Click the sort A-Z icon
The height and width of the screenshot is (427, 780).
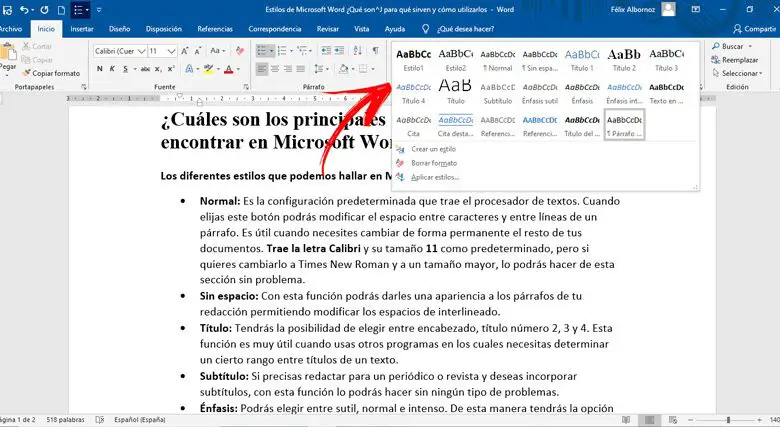point(357,51)
